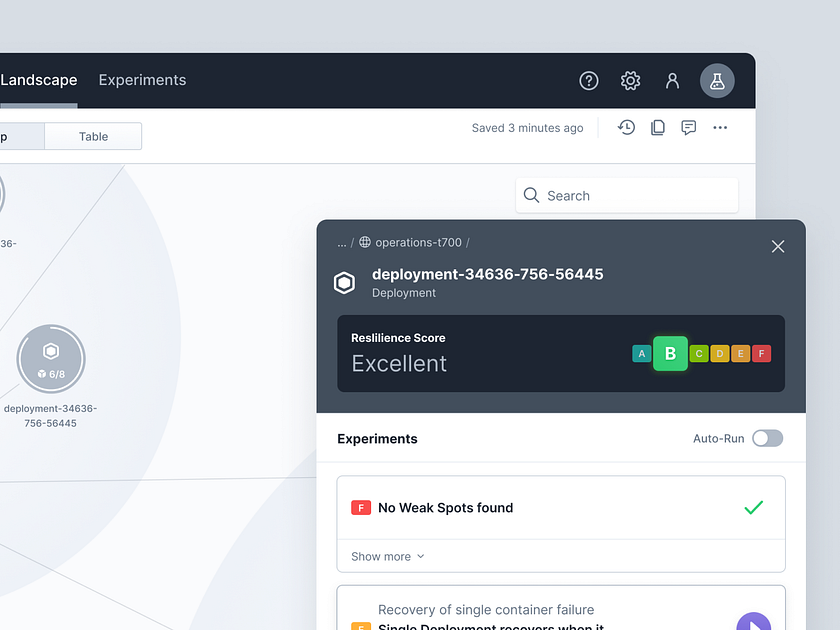
Task: Open the three-dots overflow menu
Action: (x=720, y=127)
